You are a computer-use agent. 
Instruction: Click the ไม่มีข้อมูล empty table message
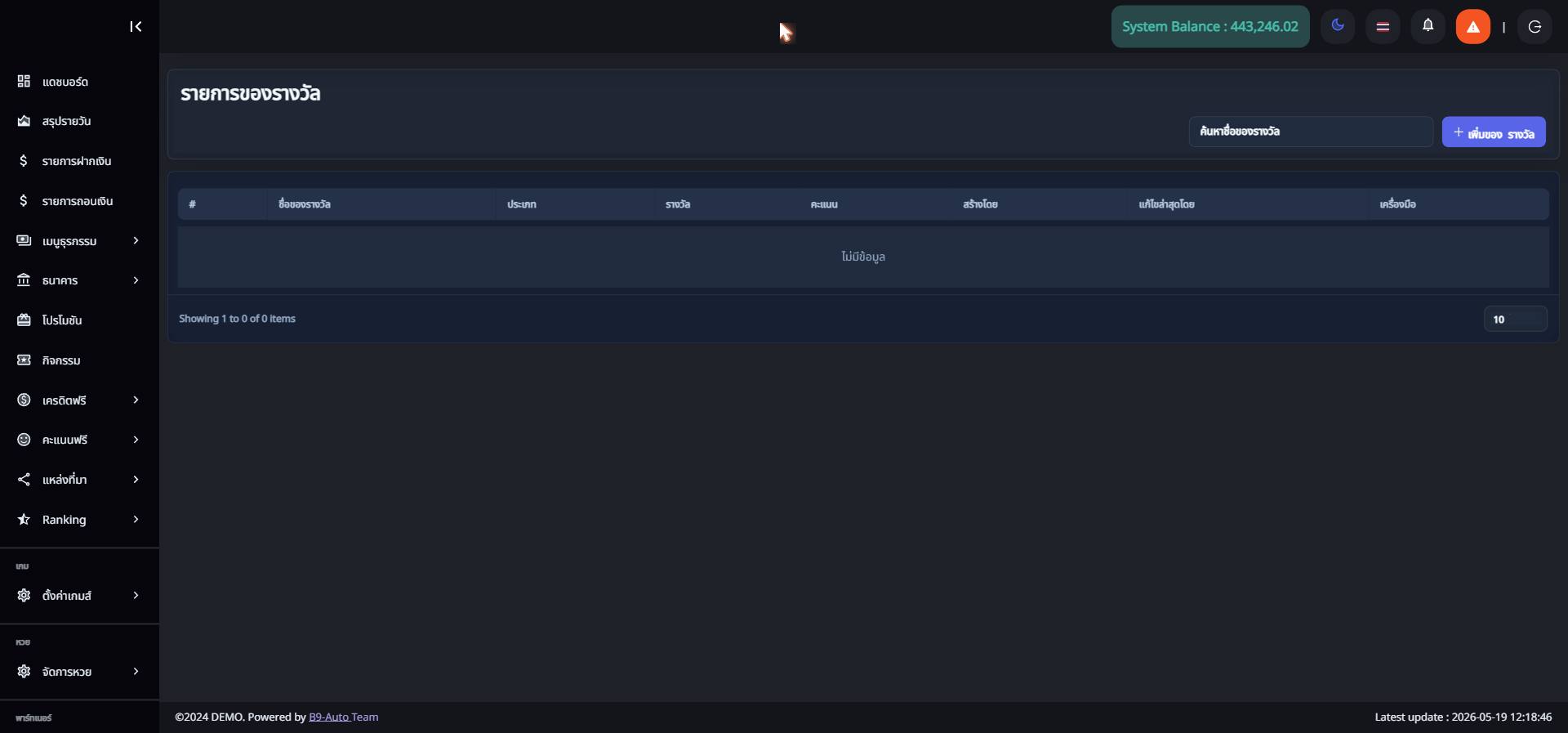[x=863, y=257]
